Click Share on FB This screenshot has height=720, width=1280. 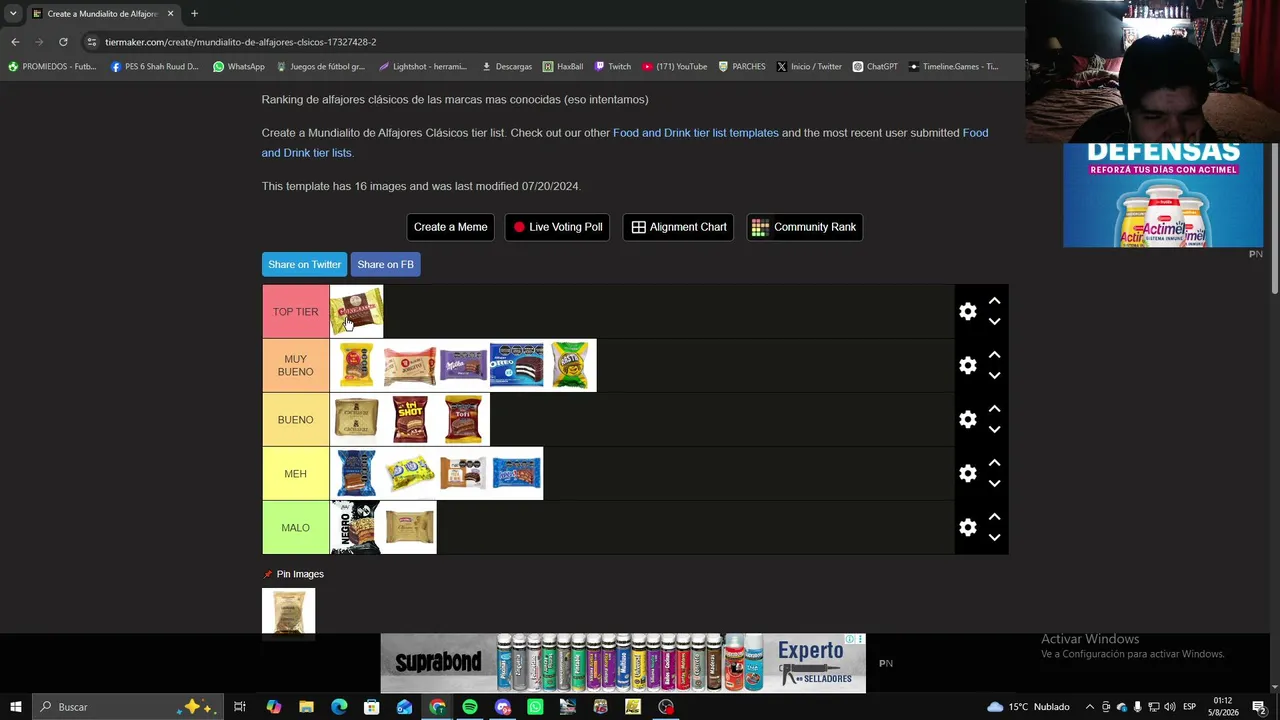385,264
